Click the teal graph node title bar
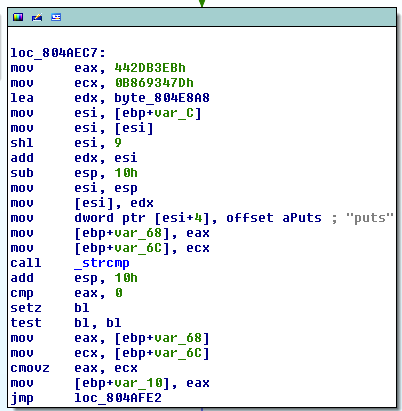The width and height of the screenshot is (402, 411). pyautogui.click(x=202, y=17)
